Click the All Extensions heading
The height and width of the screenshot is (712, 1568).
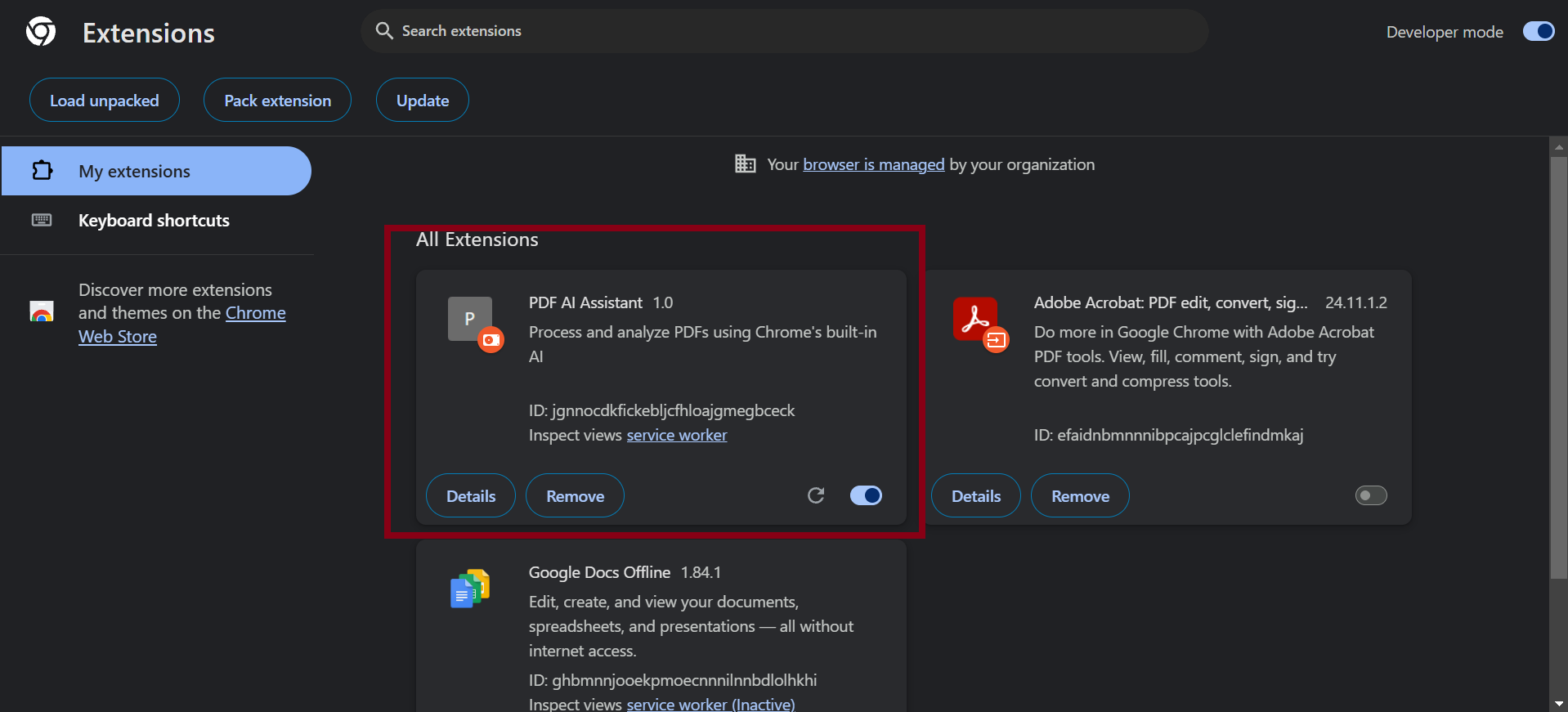[477, 240]
